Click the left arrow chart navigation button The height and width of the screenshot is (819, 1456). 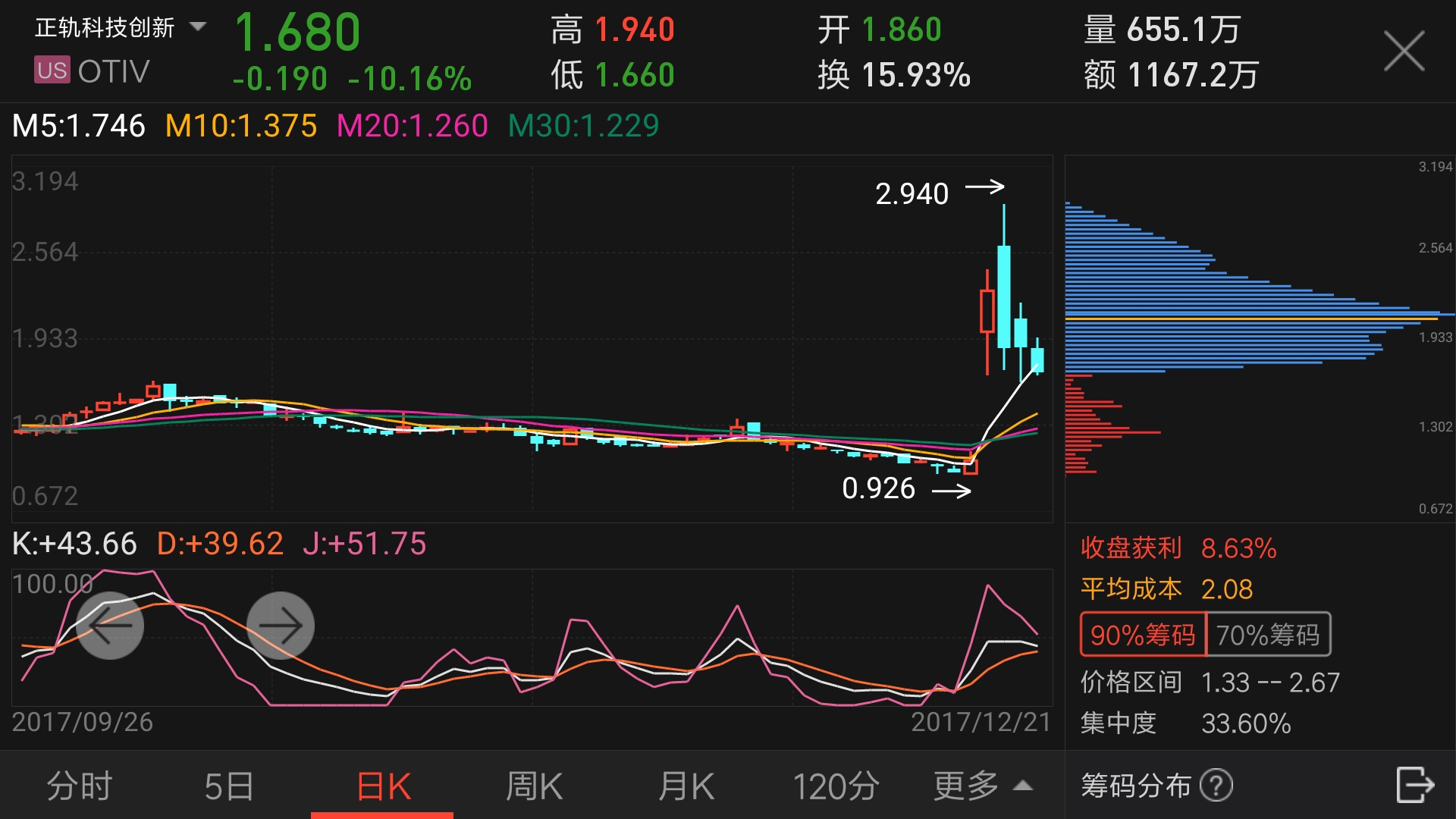(x=111, y=625)
